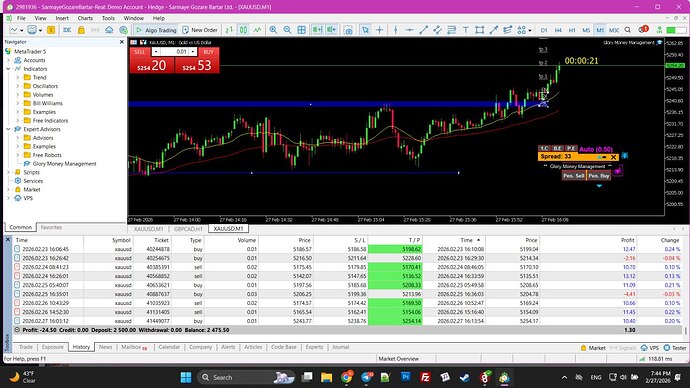Open the Journal tab in Toolbox
690x388 pixels.
341,347
